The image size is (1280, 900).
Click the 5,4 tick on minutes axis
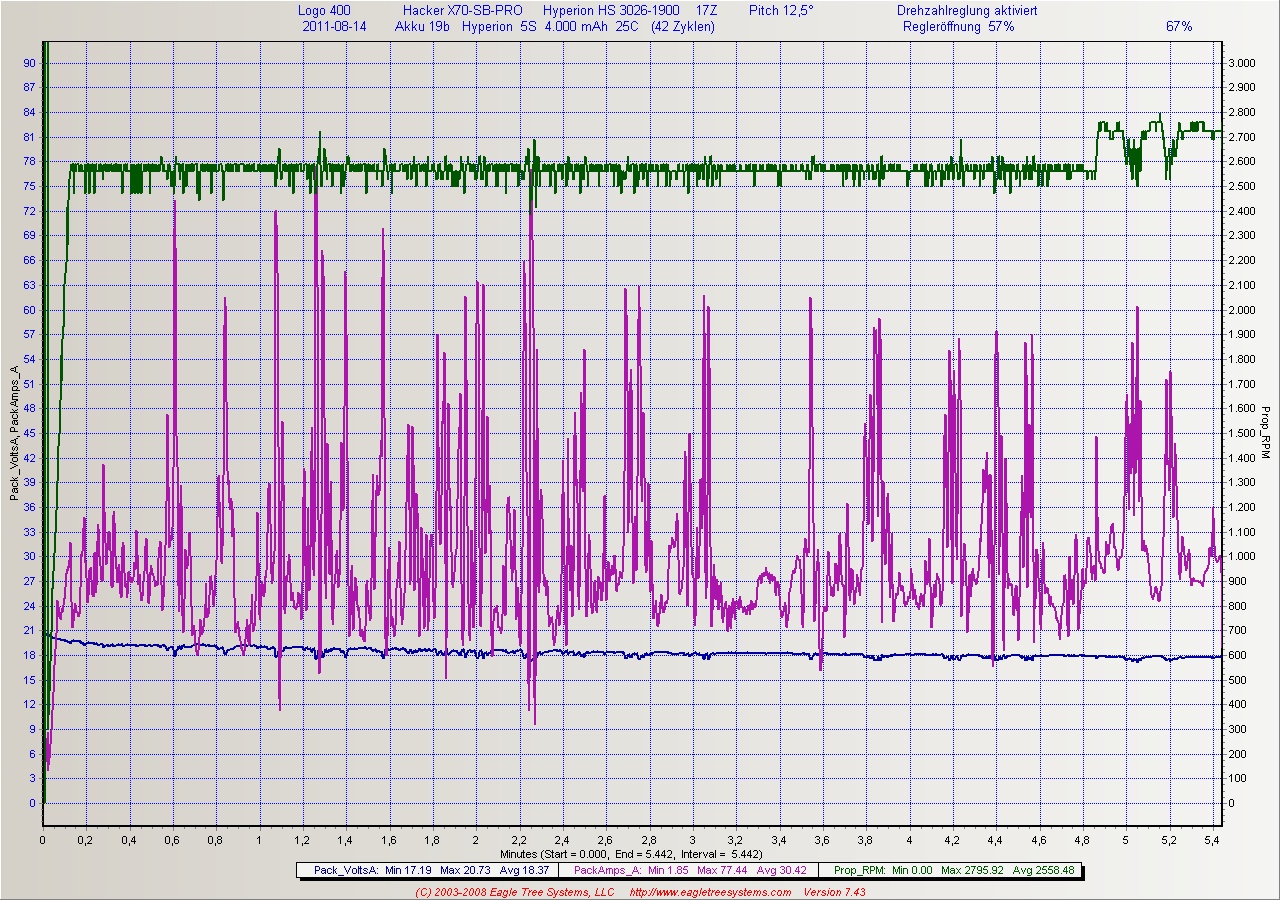pyautogui.click(x=1213, y=842)
